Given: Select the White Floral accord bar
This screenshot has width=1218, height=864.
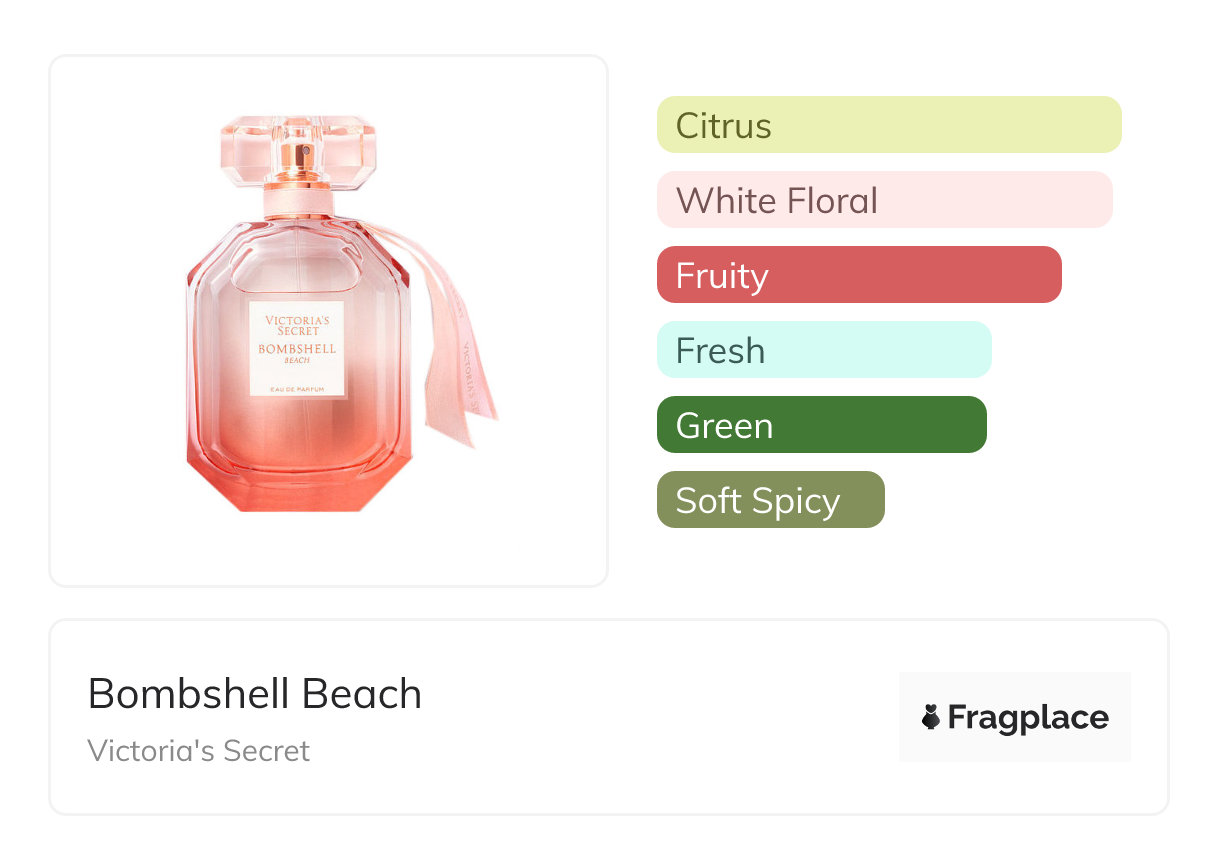Looking at the screenshot, I should click(884, 200).
